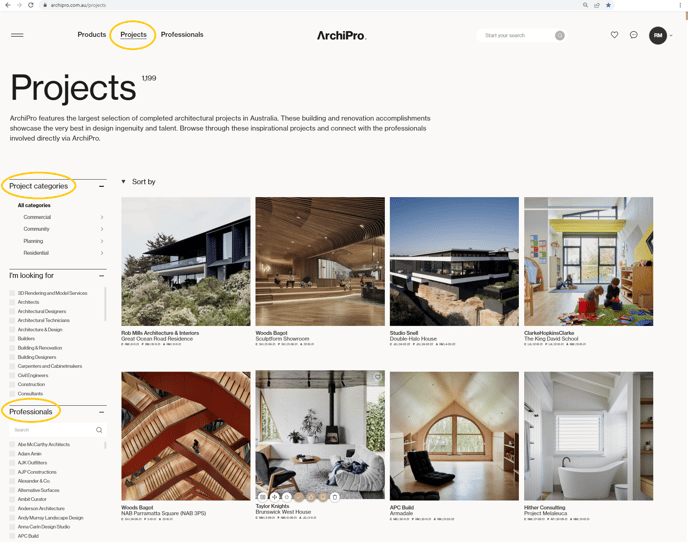Open the Professionals nav item in the header
This screenshot has height=542, width=688.
(x=182, y=35)
